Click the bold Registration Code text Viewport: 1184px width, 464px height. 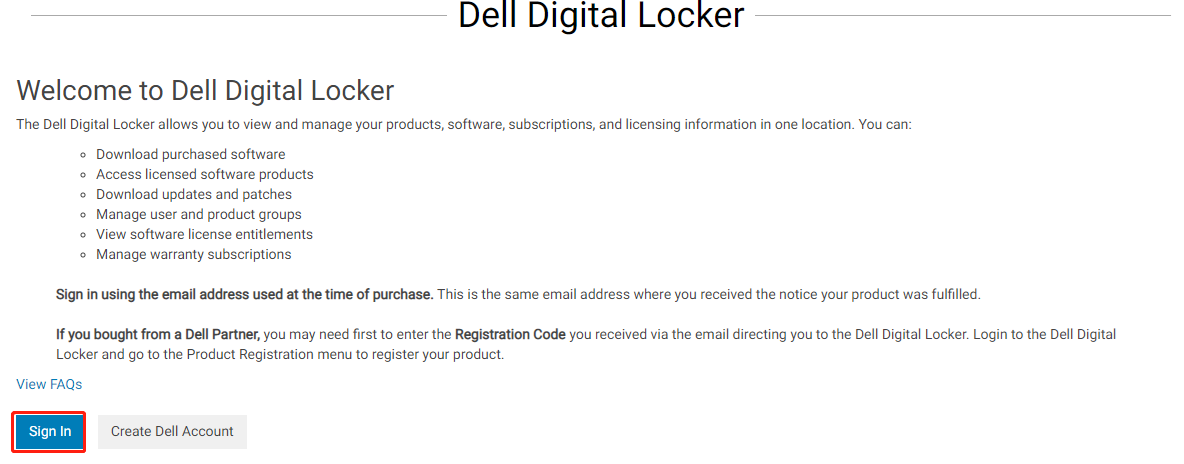pyautogui.click(x=510, y=334)
